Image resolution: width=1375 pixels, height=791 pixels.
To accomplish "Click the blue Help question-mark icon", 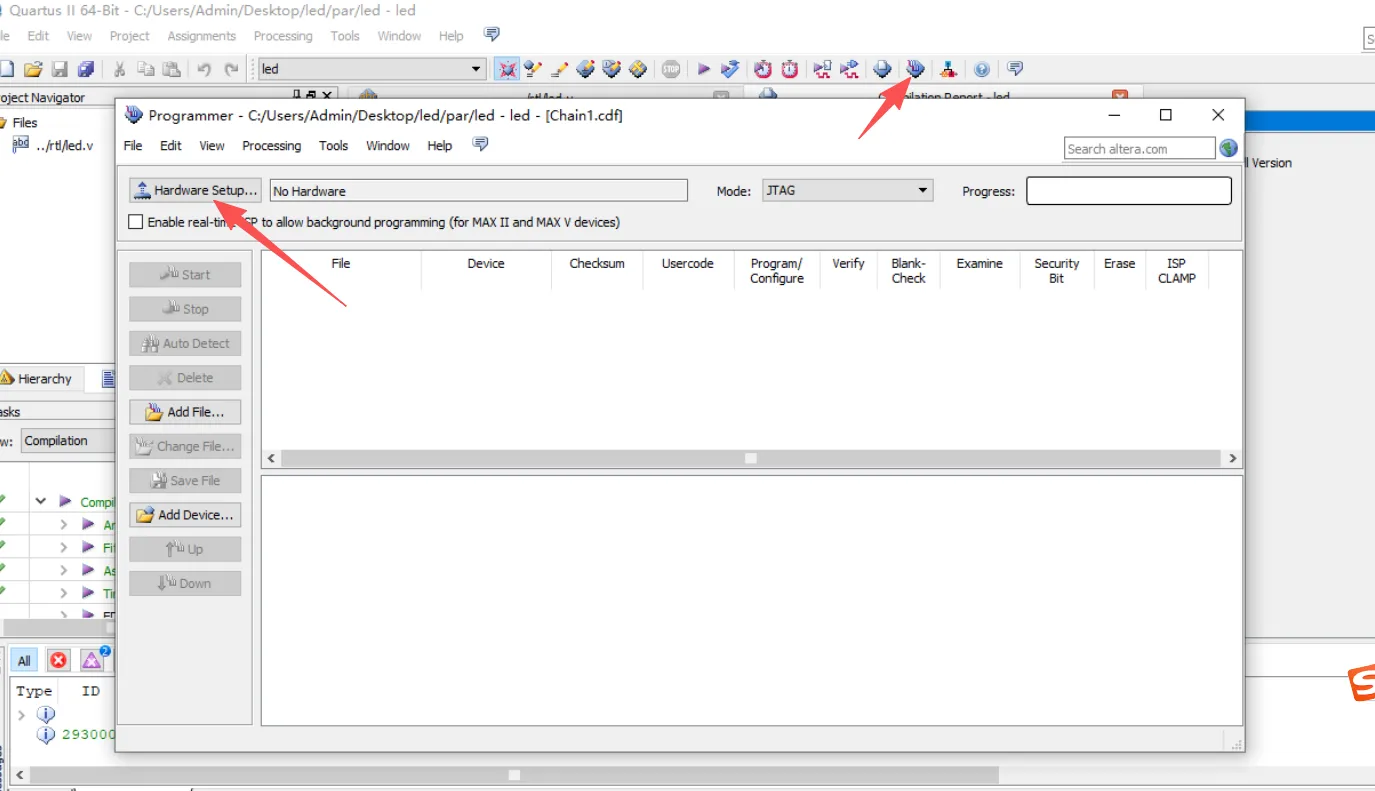I will pos(982,69).
